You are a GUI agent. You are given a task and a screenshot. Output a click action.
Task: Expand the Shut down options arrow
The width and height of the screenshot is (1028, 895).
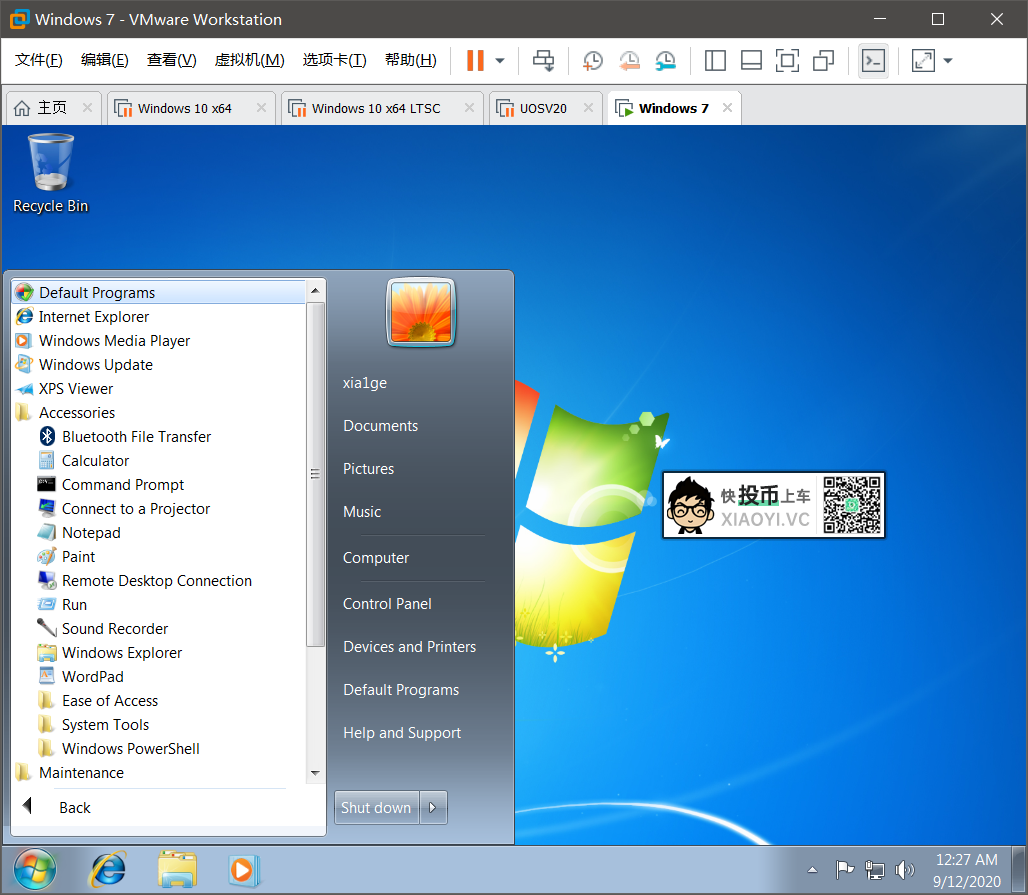pos(433,808)
